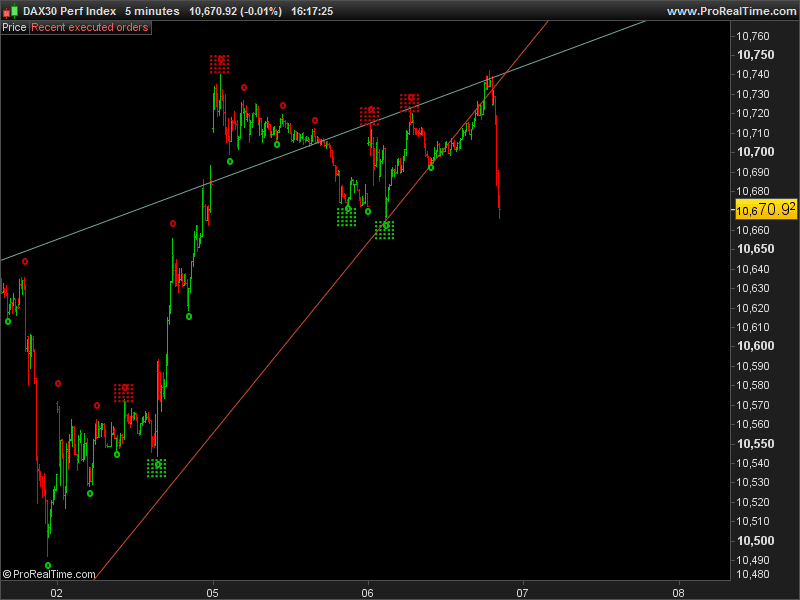800x600 pixels.
Task: Click the 10,690 price axis label
Action: point(753,172)
